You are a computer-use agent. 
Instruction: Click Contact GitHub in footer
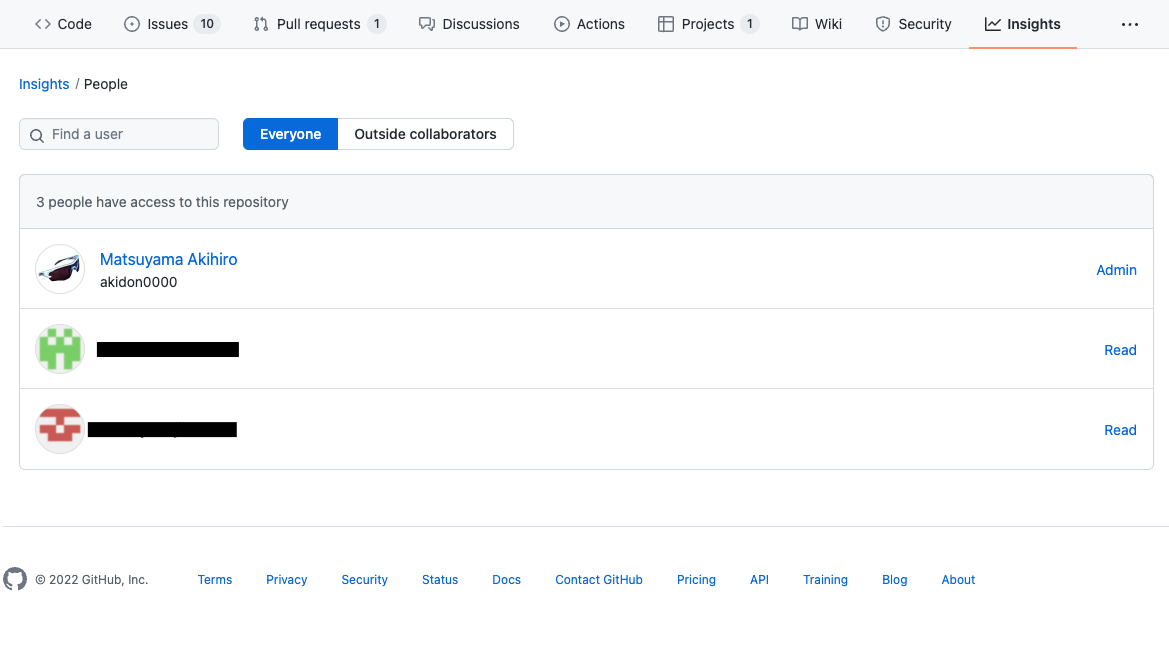coord(599,579)
